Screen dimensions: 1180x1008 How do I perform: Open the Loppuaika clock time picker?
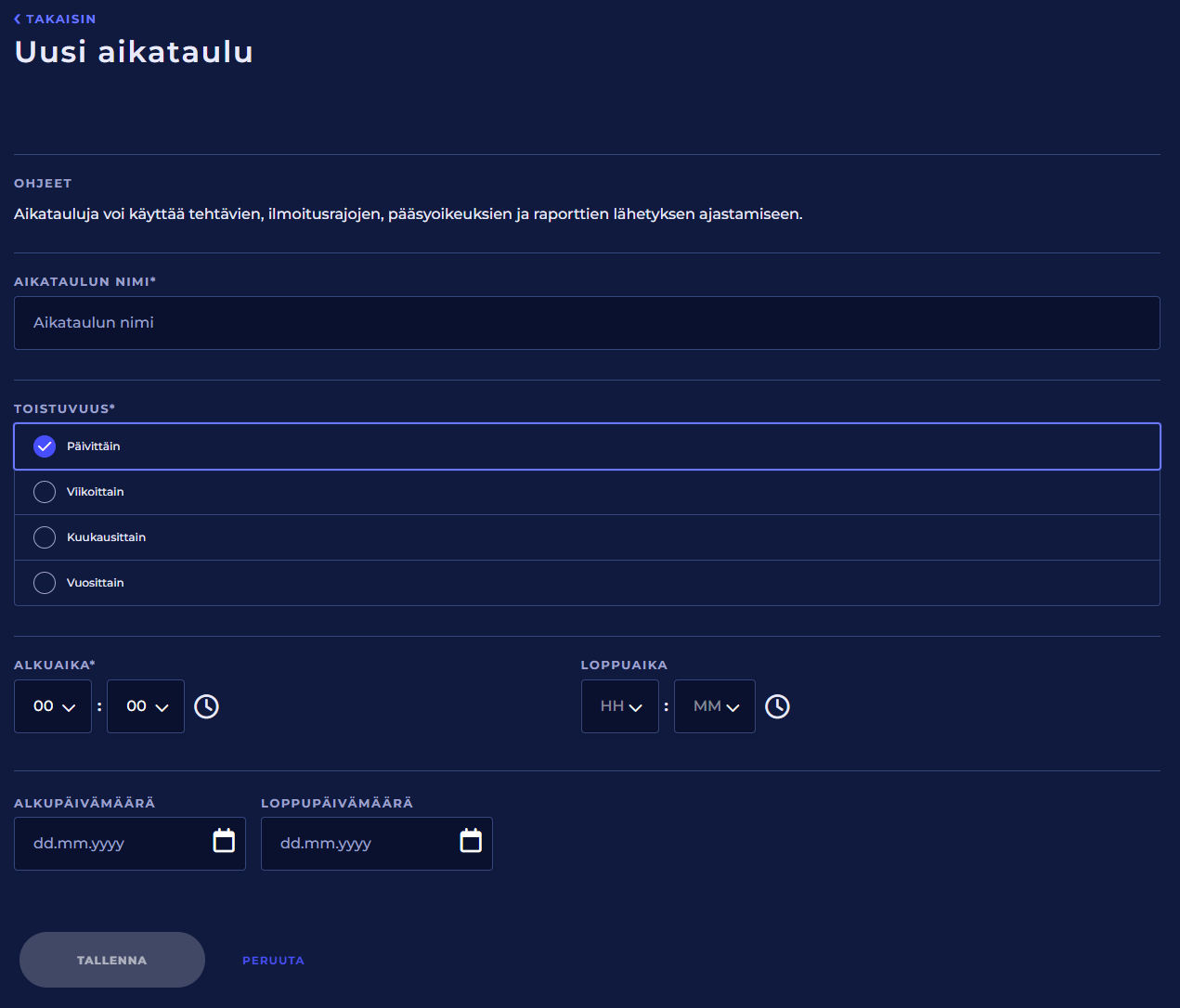(x=777, y=706)
